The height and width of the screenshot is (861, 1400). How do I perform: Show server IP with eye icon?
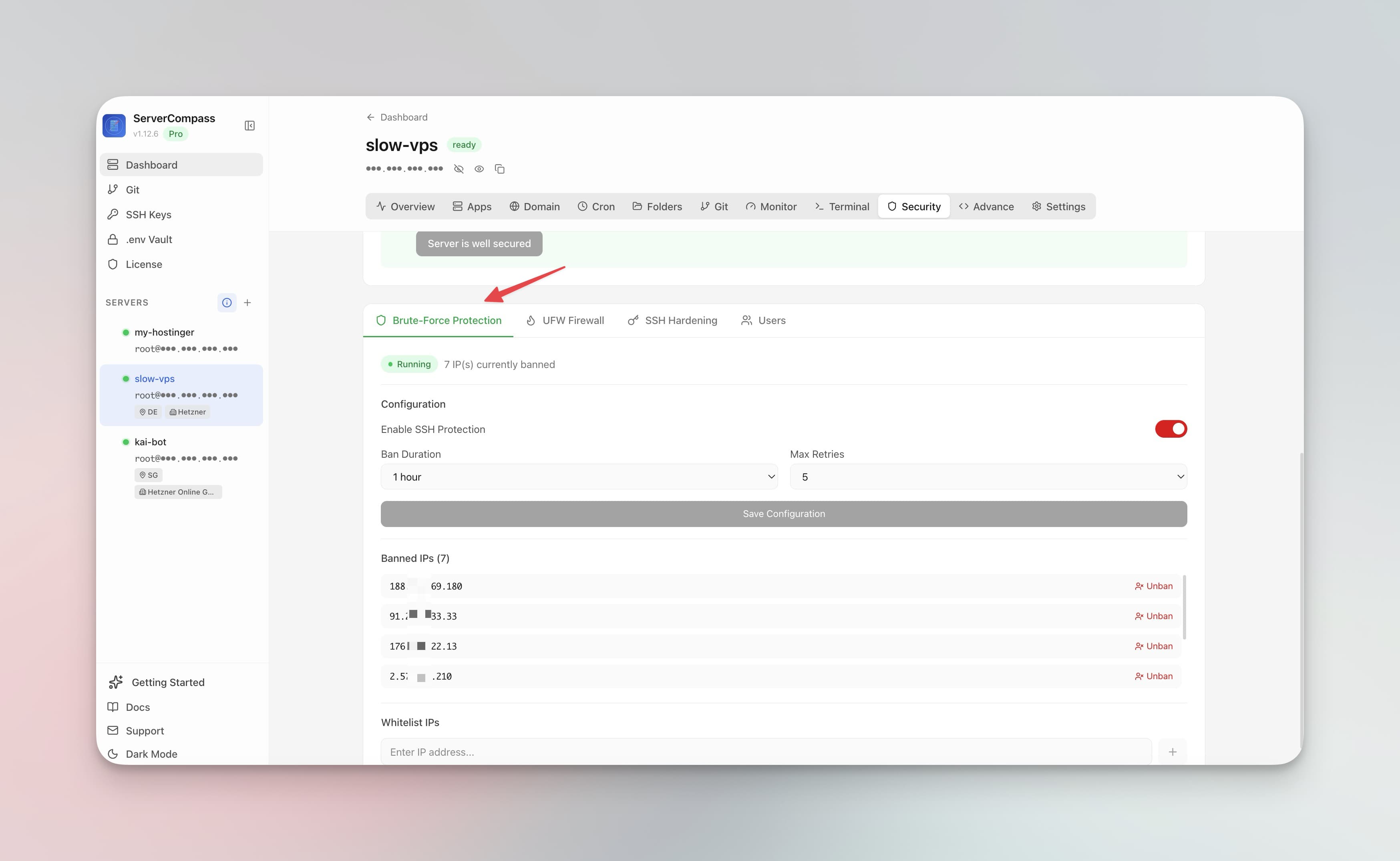coord(479,169)
